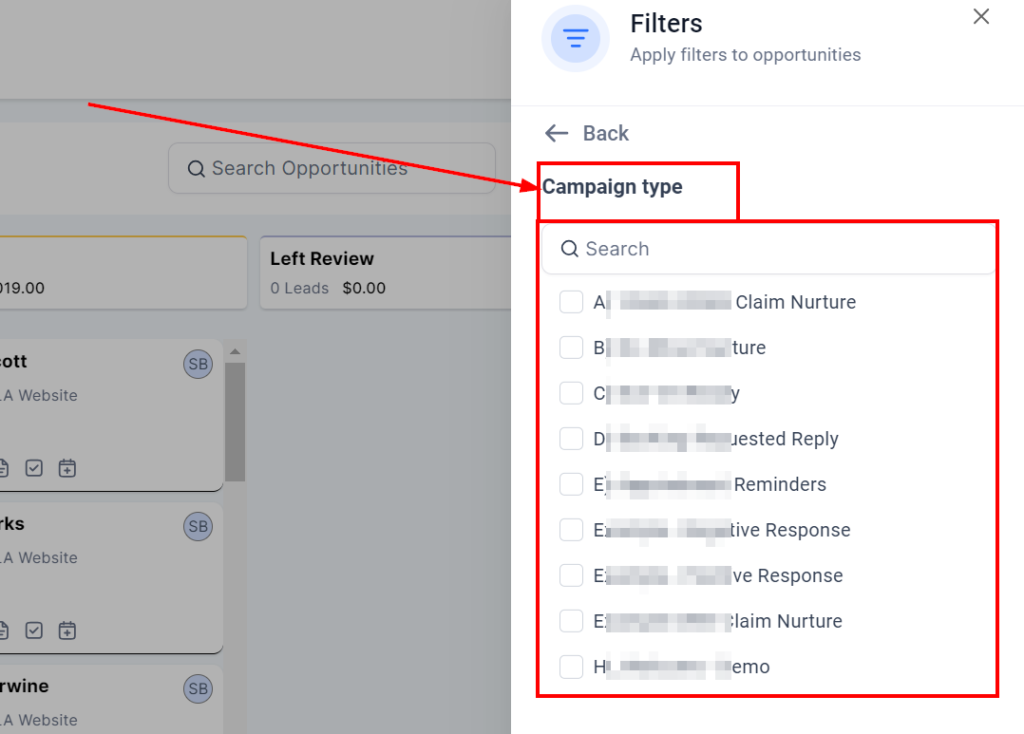Viewport: 1024px width, 734px height.
Task: Check the campaign option ending in Reminders
Action: click(571, 484)
